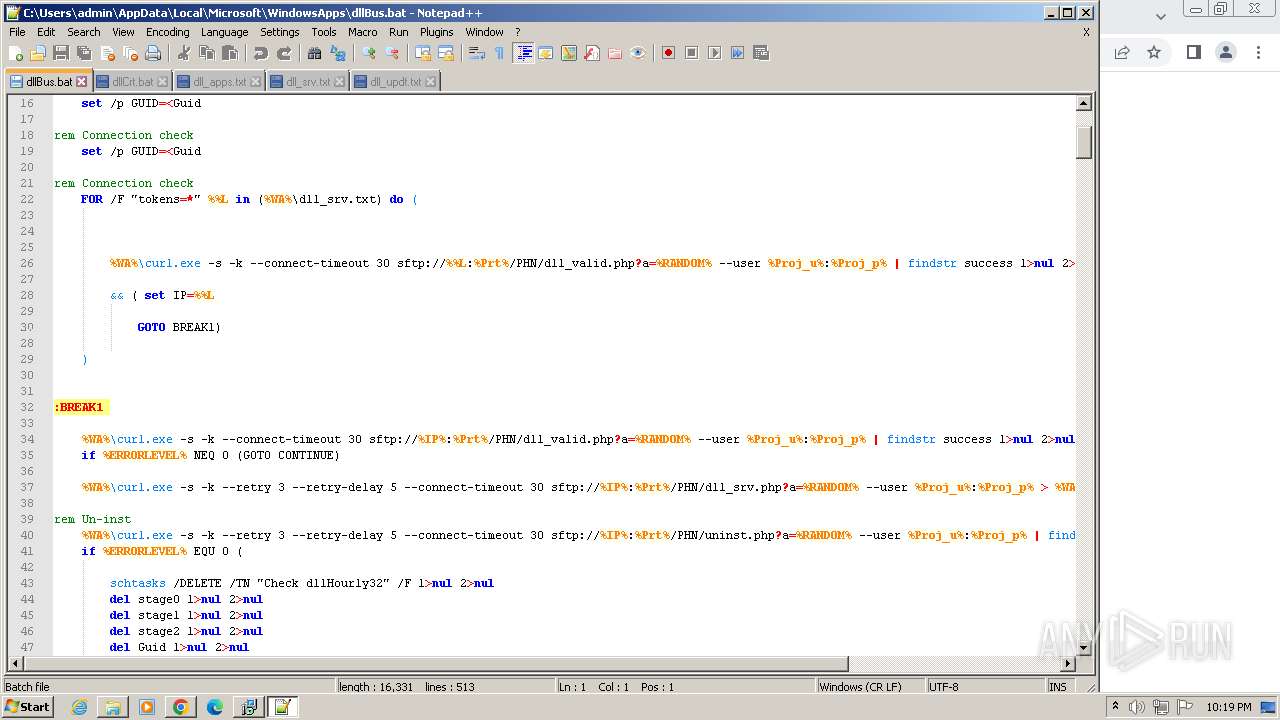Undo the last edit with the Undo arrow
This screenshot has height=720, width=1280.
click(261, 53)
